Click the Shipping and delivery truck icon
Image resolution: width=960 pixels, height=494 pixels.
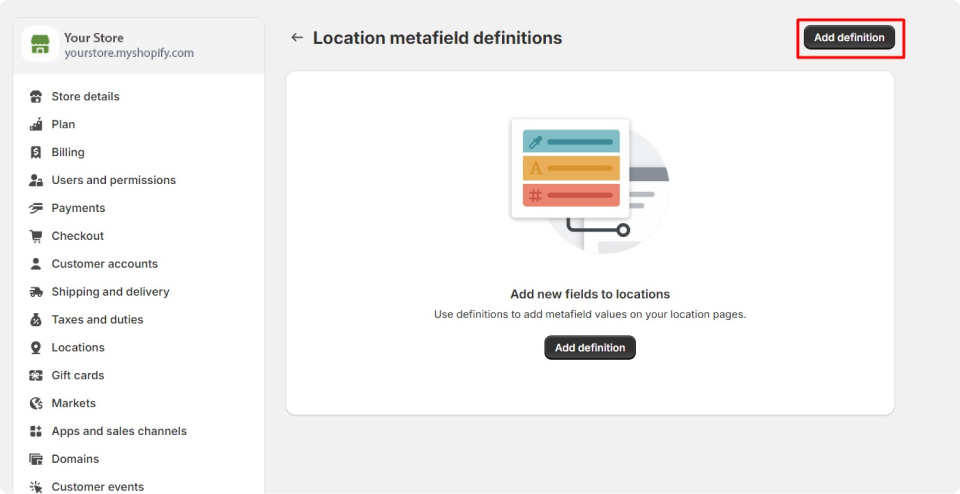pyautogui.click(x=36, y=292)
